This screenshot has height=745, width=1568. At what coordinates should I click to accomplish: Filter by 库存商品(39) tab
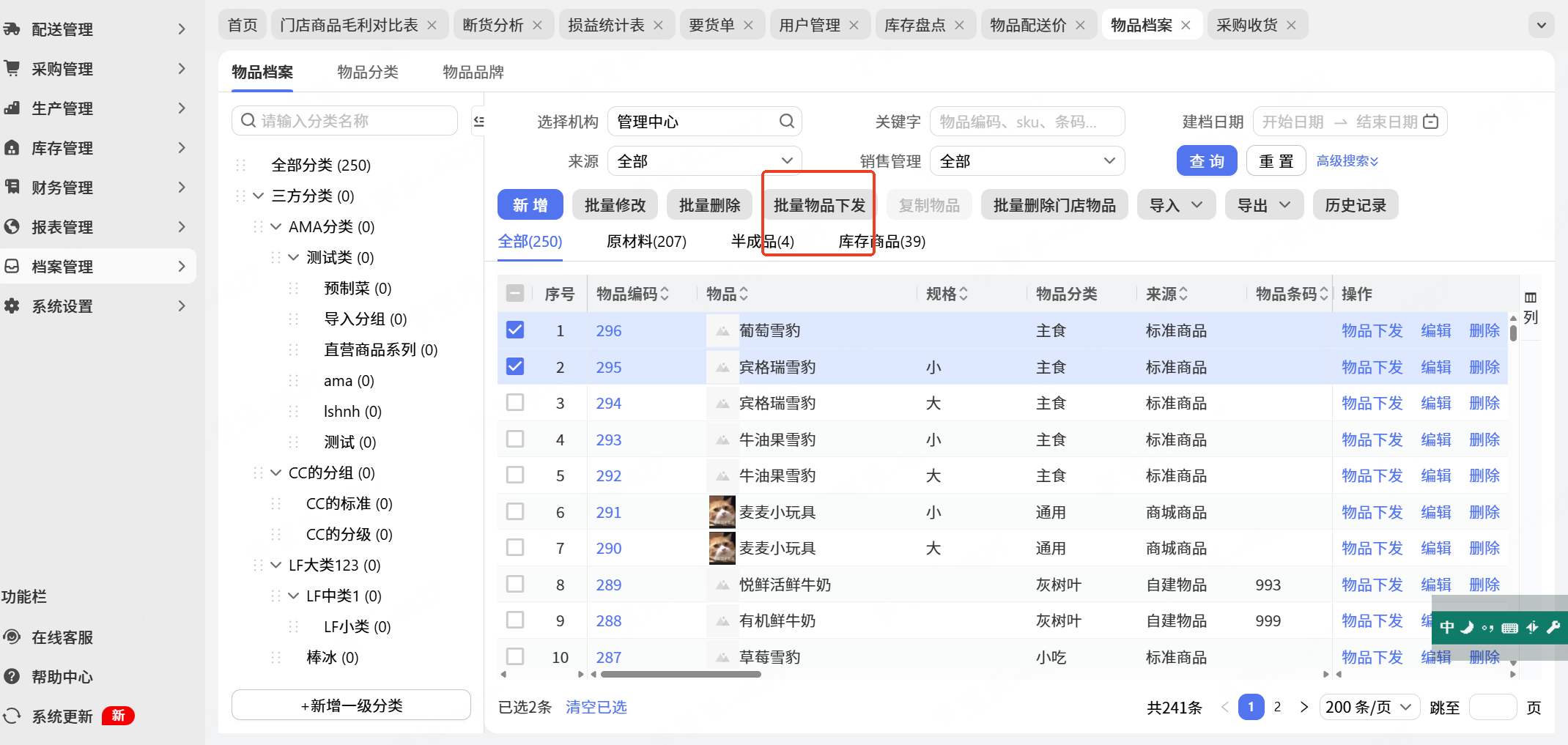click(882, 242)
